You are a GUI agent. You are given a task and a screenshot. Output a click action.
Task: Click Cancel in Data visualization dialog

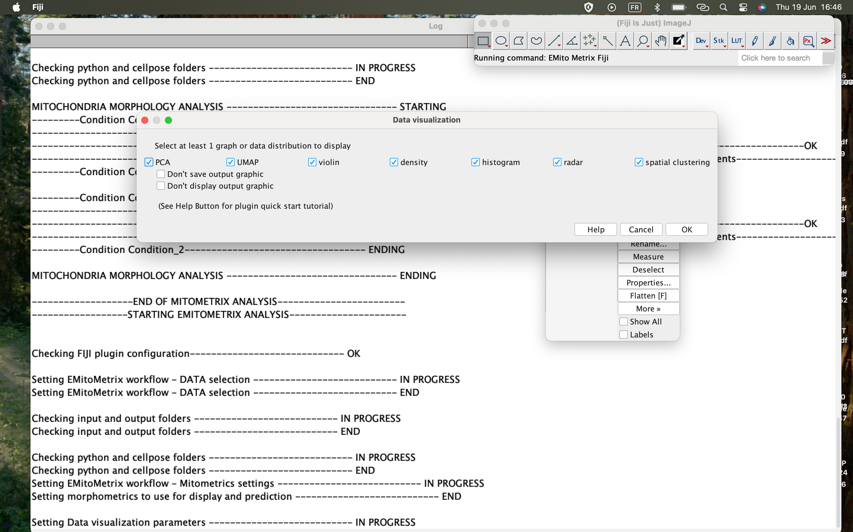641,230
